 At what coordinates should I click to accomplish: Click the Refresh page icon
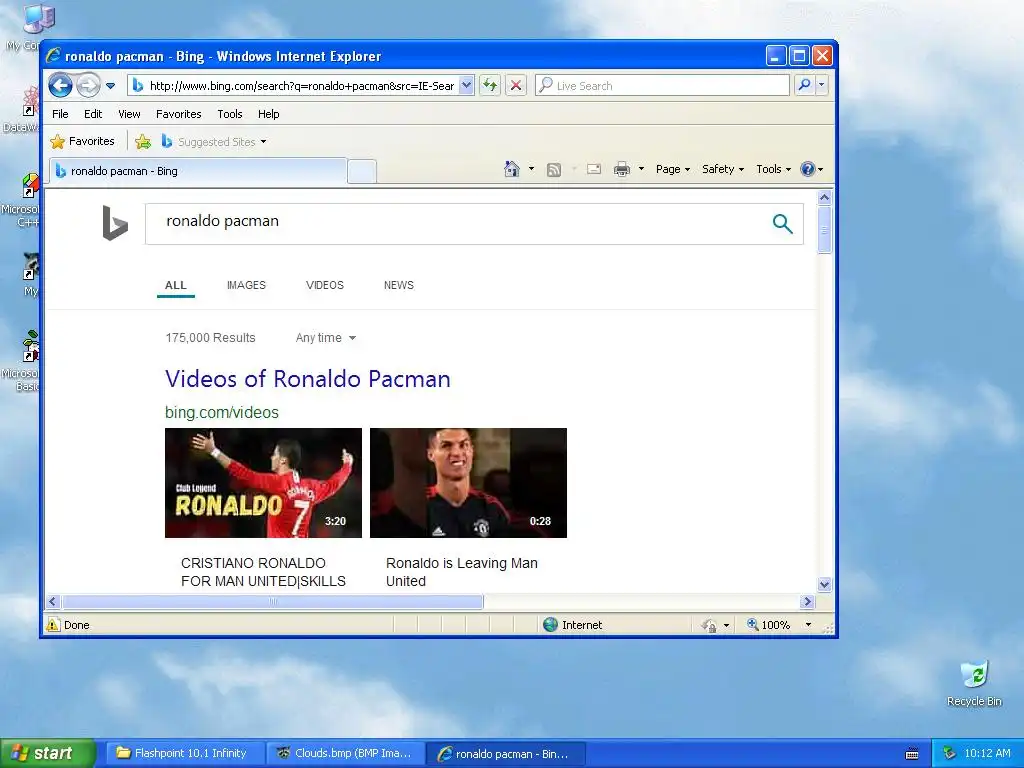(x=490, y=86)
